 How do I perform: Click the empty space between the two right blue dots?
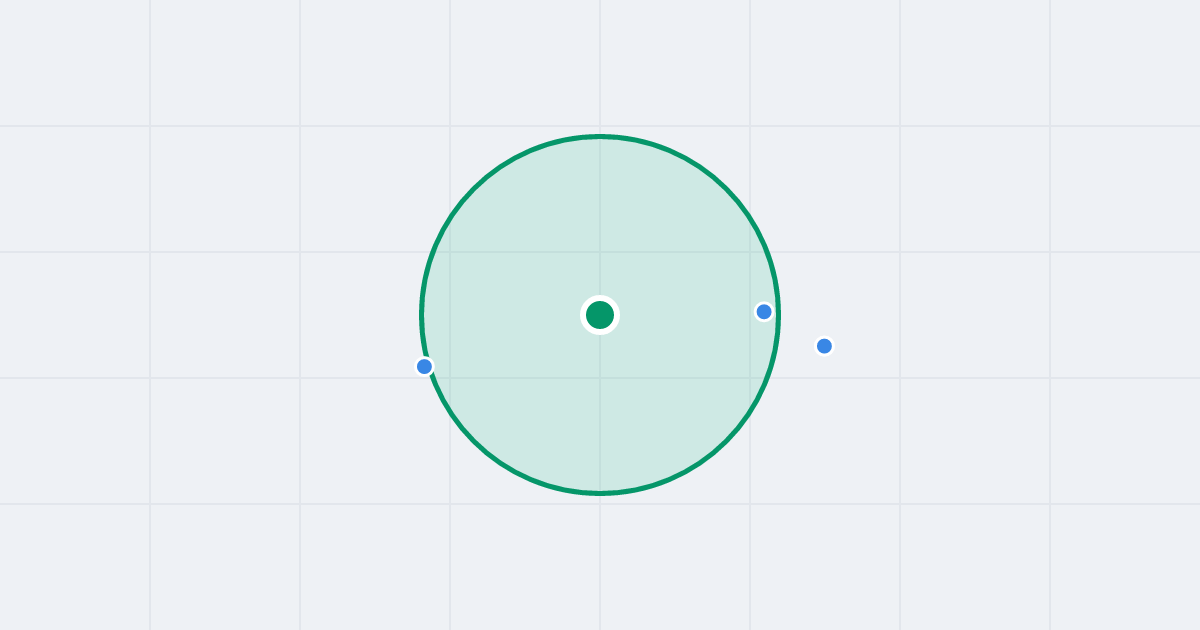(795, 330)
